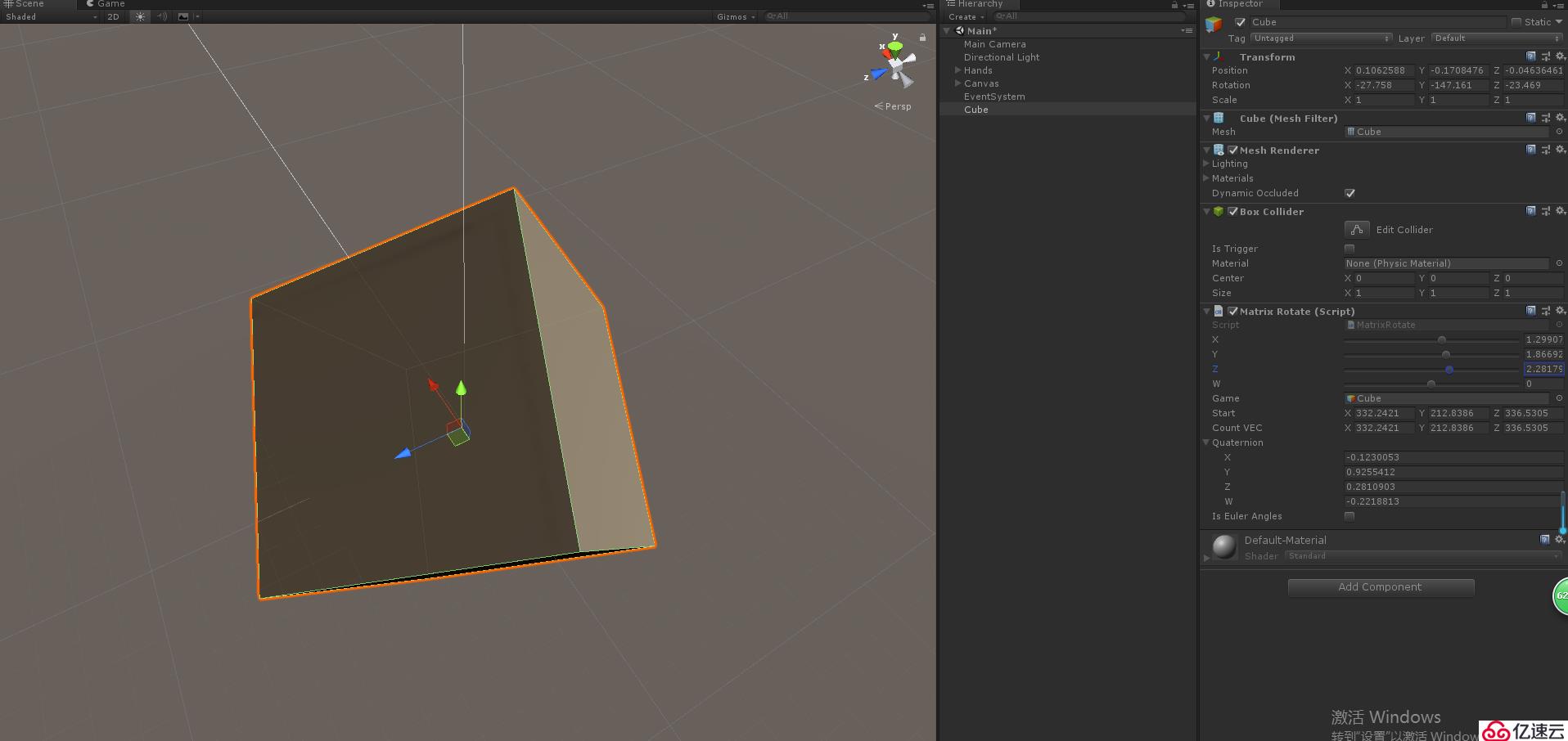Toggle 2D scene view mode

(x=113, y=16)
